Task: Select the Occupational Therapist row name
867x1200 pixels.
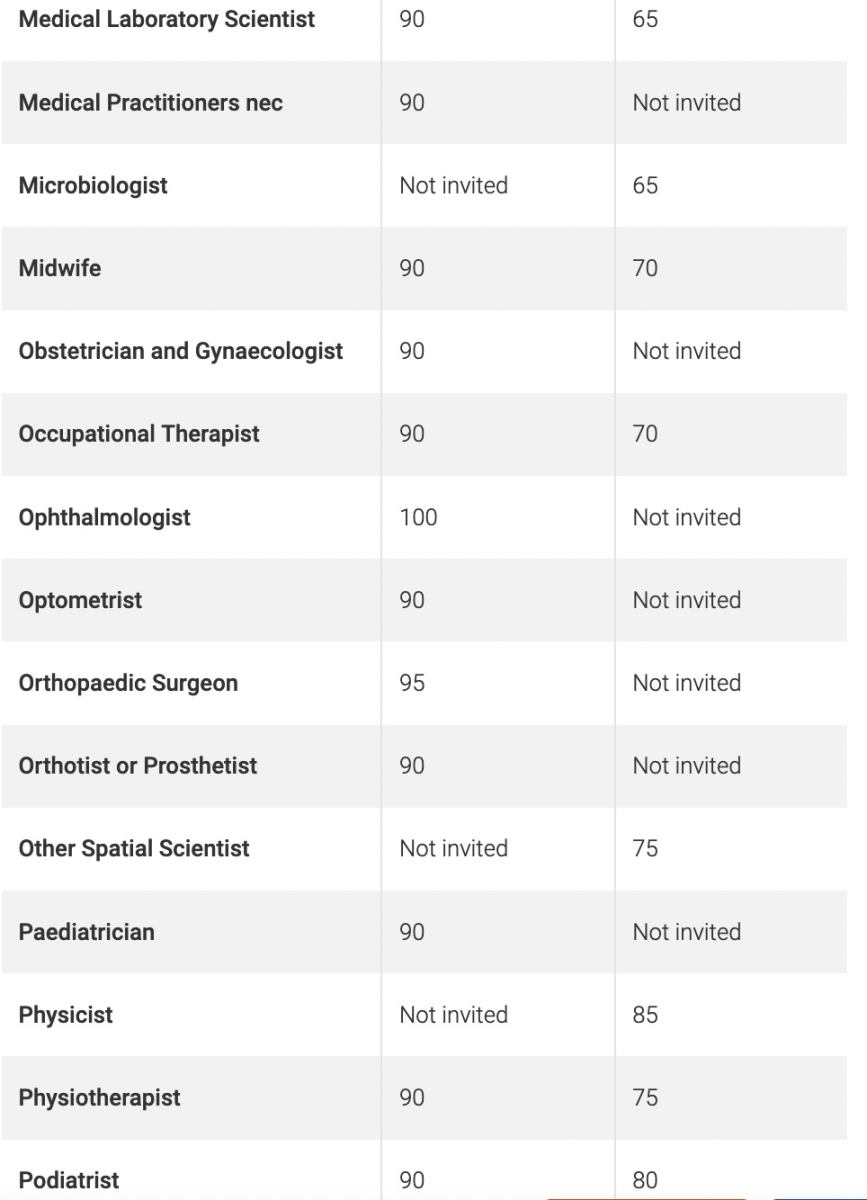Action: pos(139,434)
